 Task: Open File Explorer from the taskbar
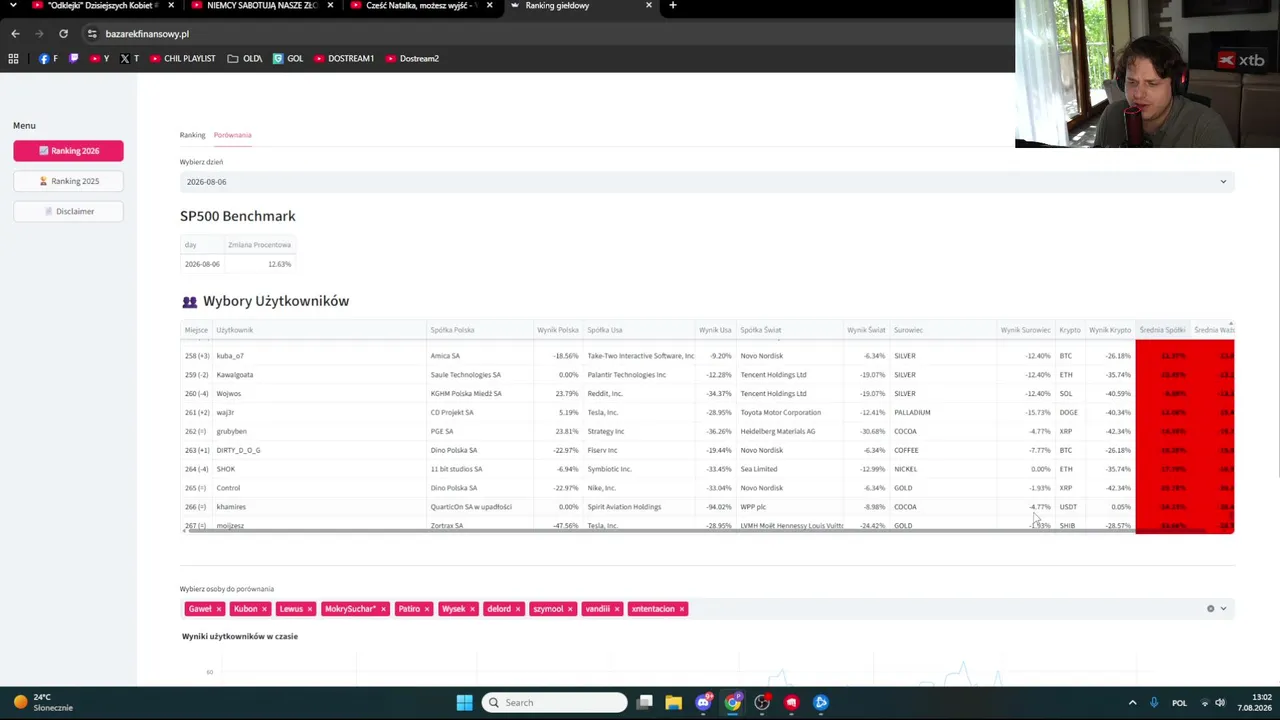click(674, 702)
